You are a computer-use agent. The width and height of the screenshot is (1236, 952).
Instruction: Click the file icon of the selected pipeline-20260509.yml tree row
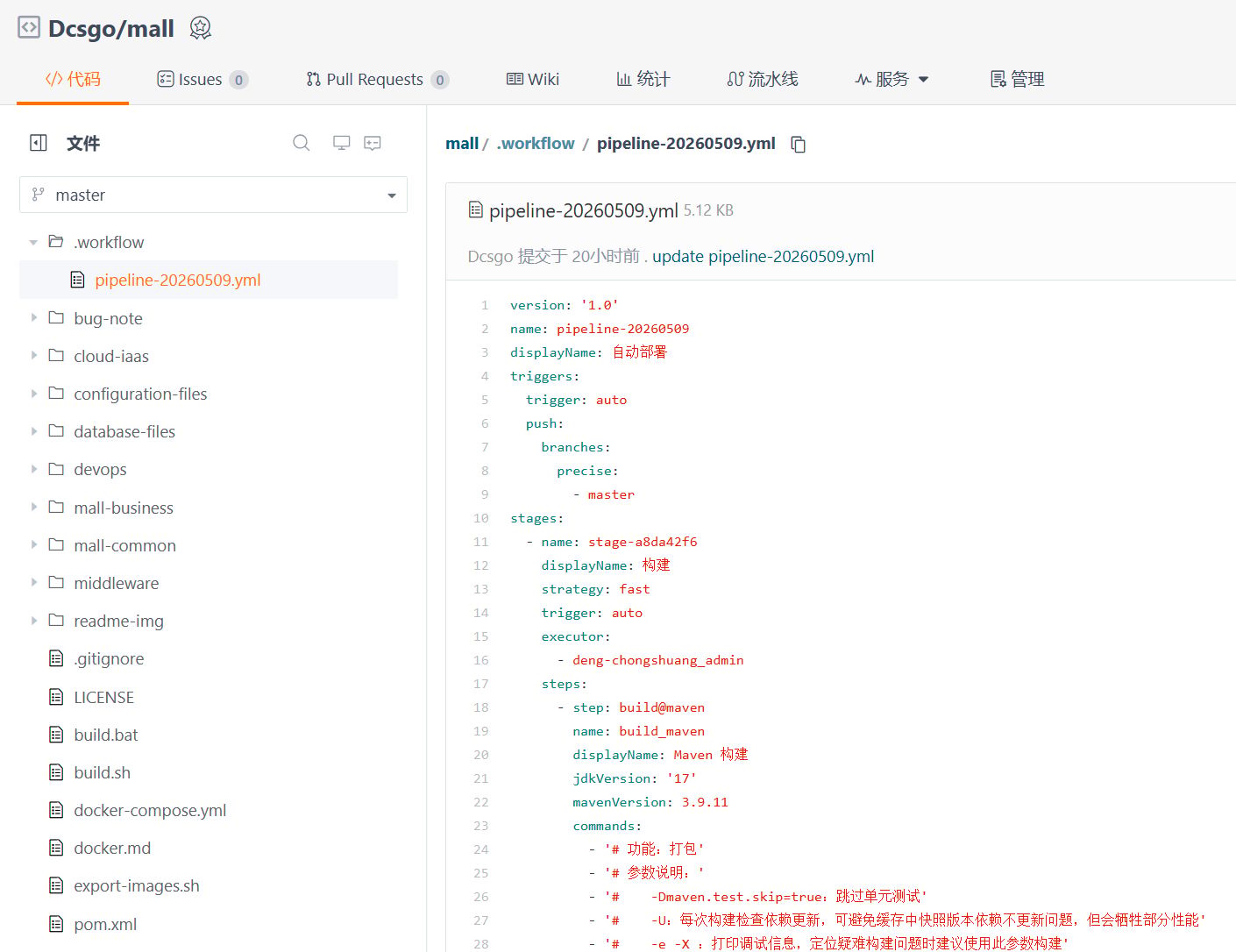pyautogui.click(x=77, y=280)
